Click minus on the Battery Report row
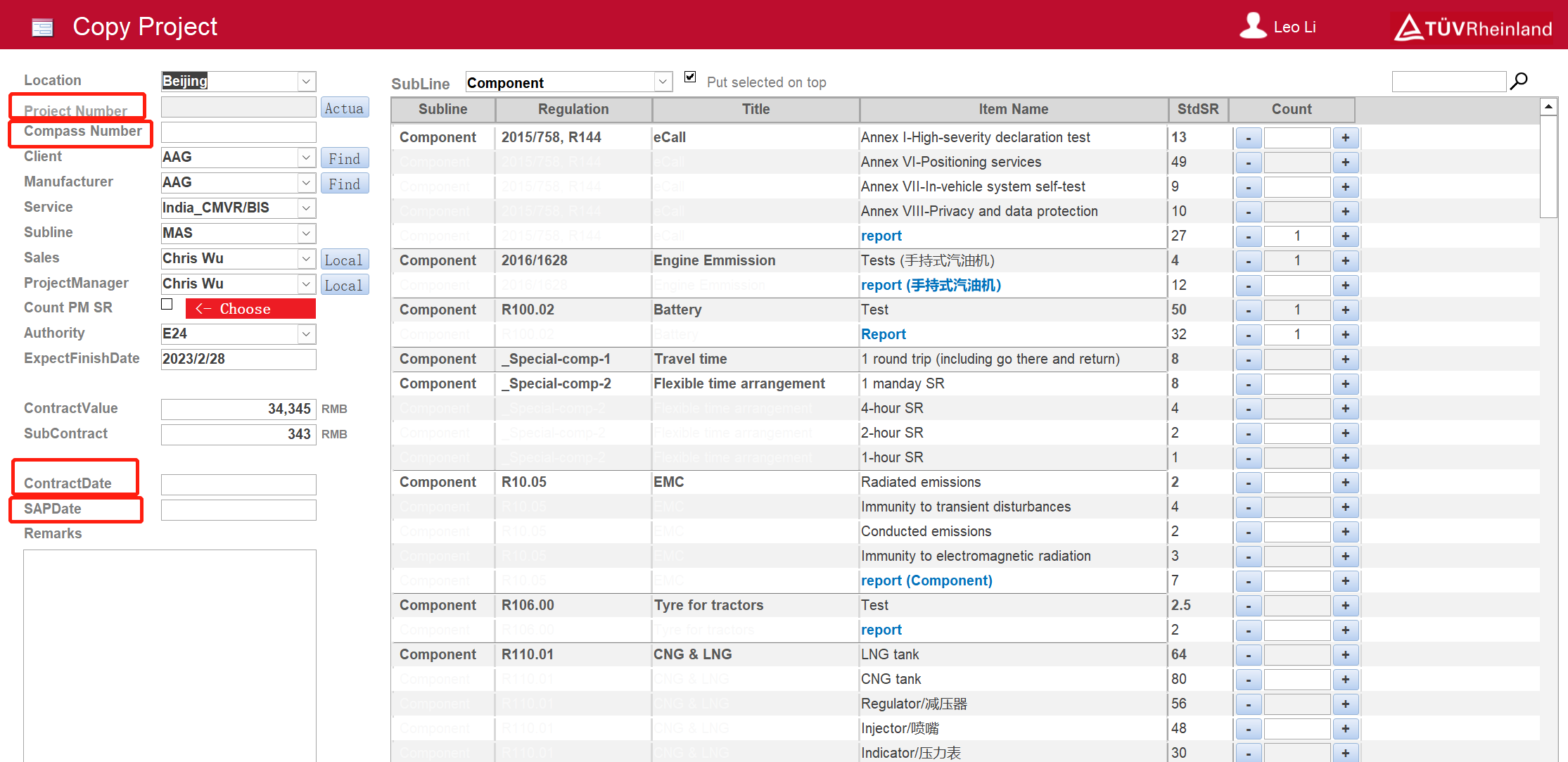The height and width of the screenshot is (762, 1568). (x=1249, y=335)
